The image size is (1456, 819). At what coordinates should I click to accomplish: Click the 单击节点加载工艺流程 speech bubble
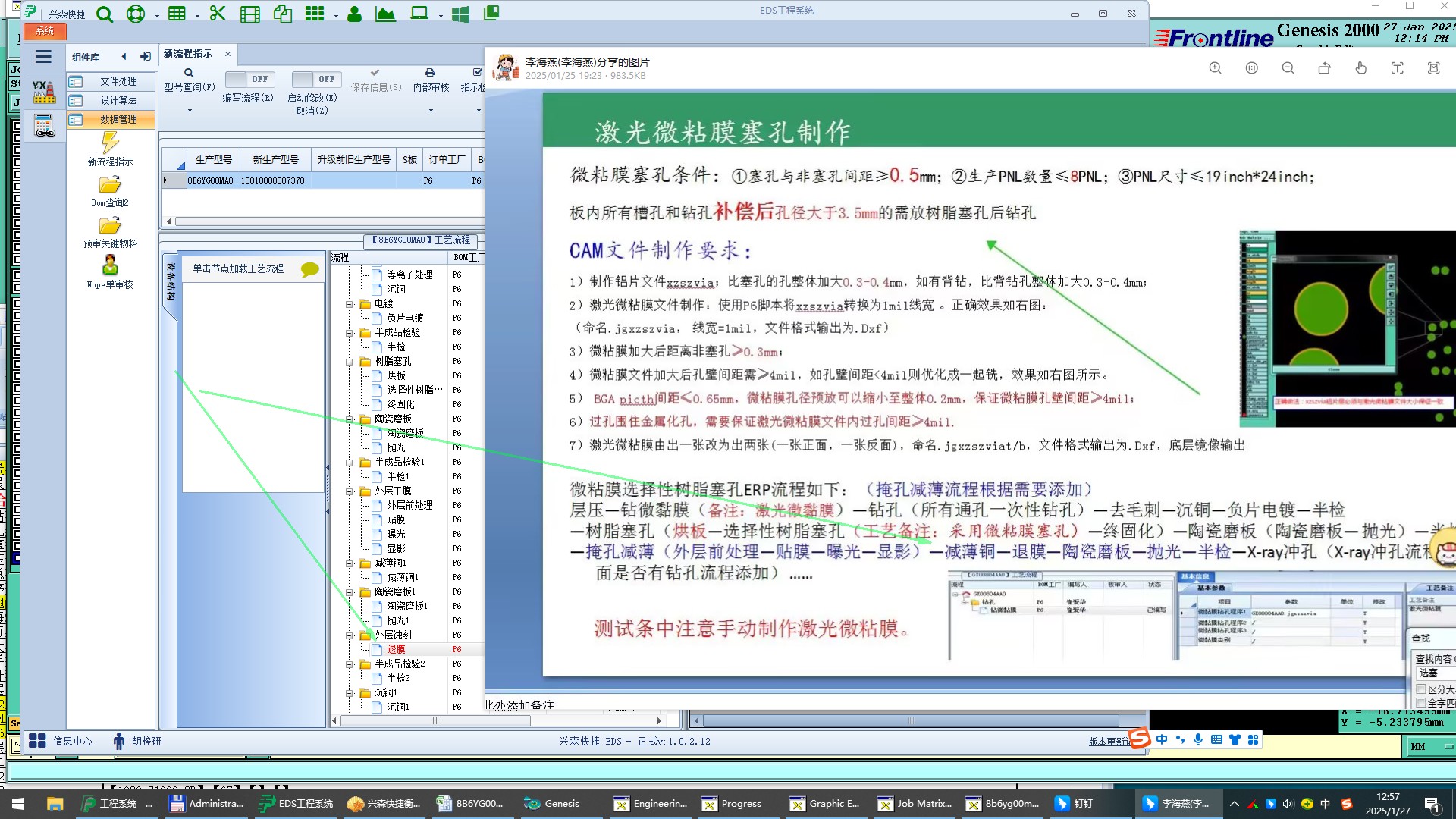tap(309, 269)
